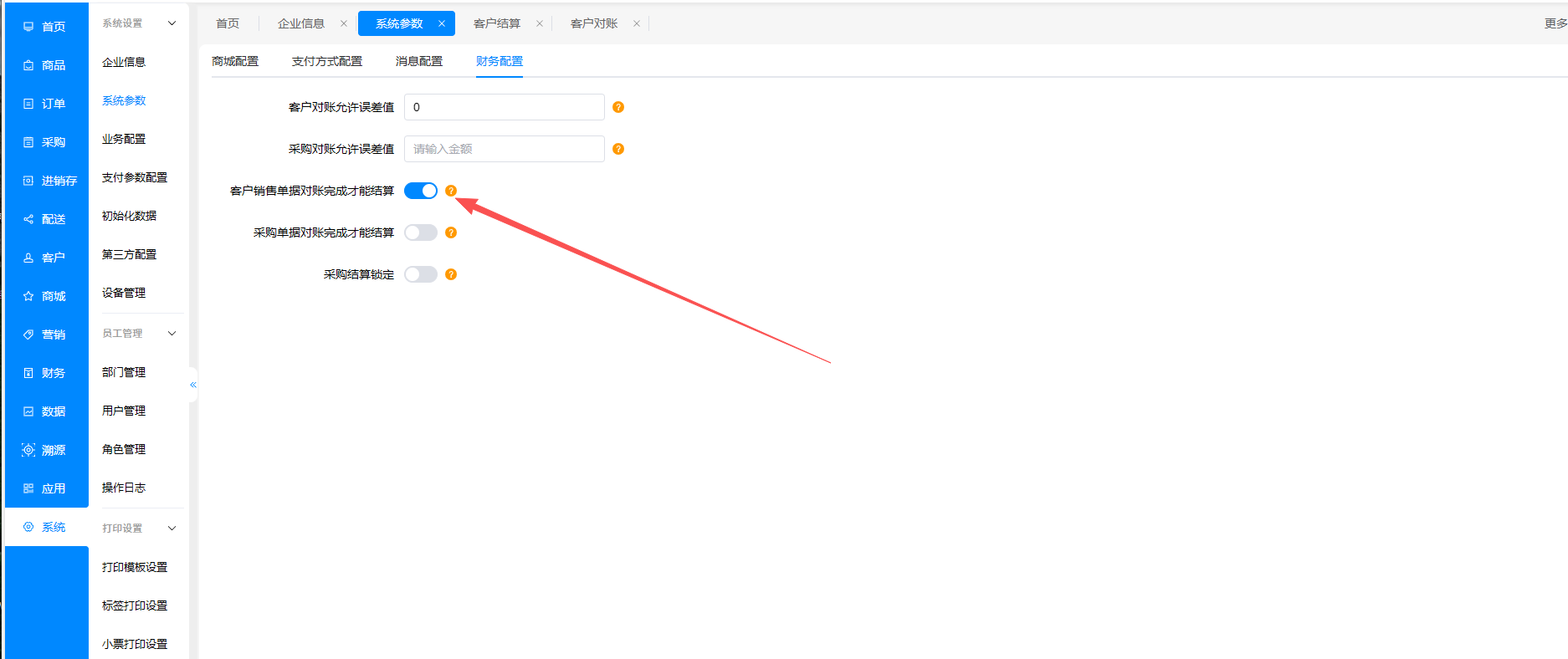Click the 订单 orders sidebar icon
The width and height of the screenshot is (1568, 659).
pyautogui.click(x=28, y=104)
